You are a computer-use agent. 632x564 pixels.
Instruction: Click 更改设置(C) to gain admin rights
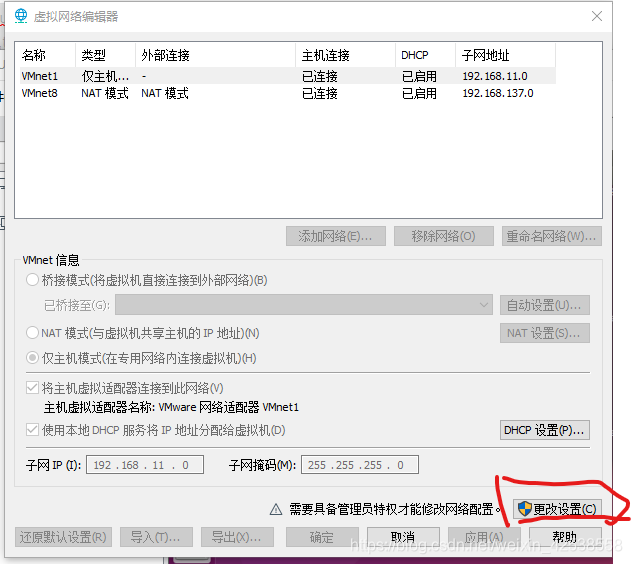pyautogui.click(x=557, y=509)
